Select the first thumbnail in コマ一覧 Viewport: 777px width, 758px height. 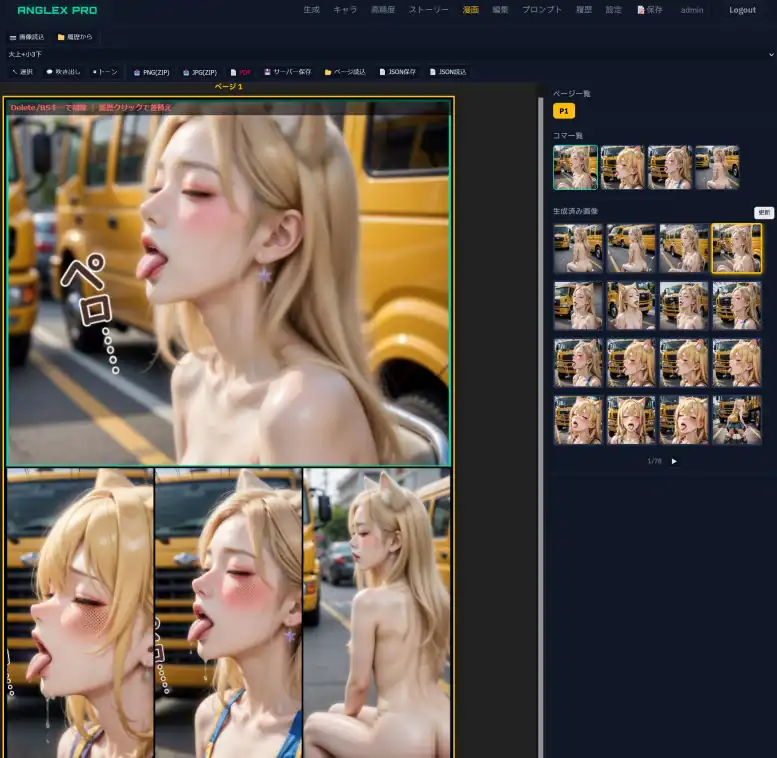(575, 167)
